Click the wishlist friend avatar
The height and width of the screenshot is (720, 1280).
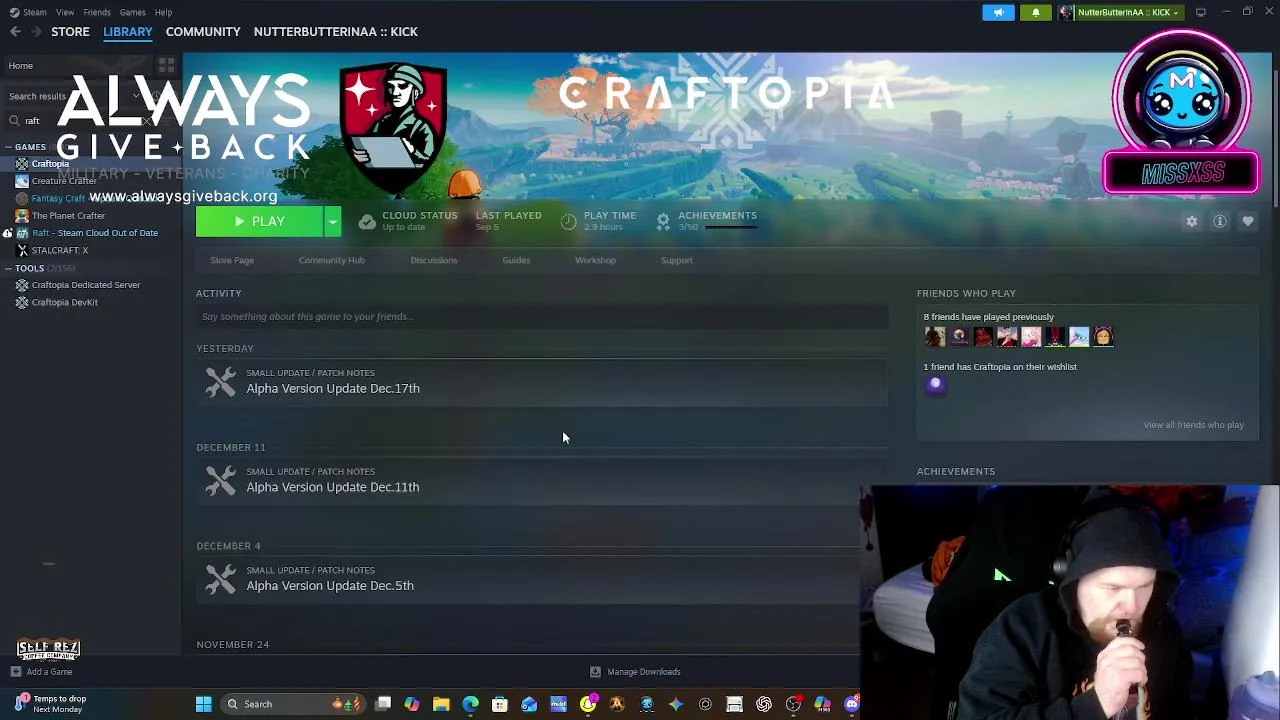[x=935, y=386]
